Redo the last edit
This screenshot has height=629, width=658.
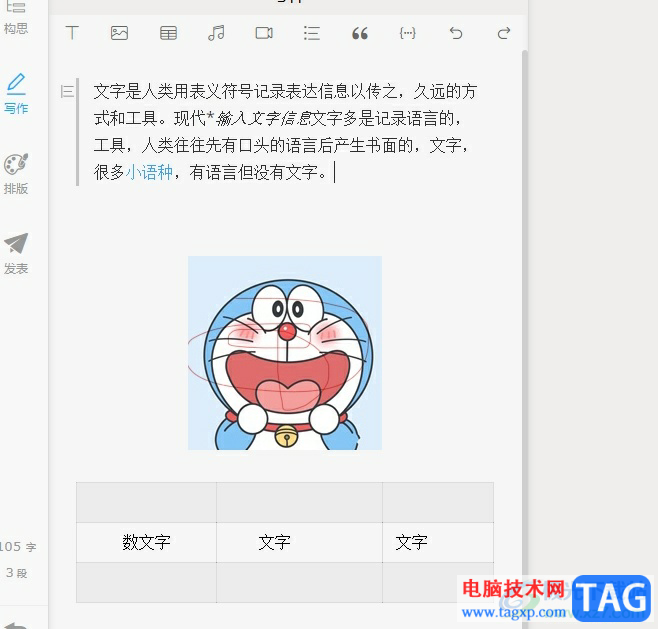[504, 33]
